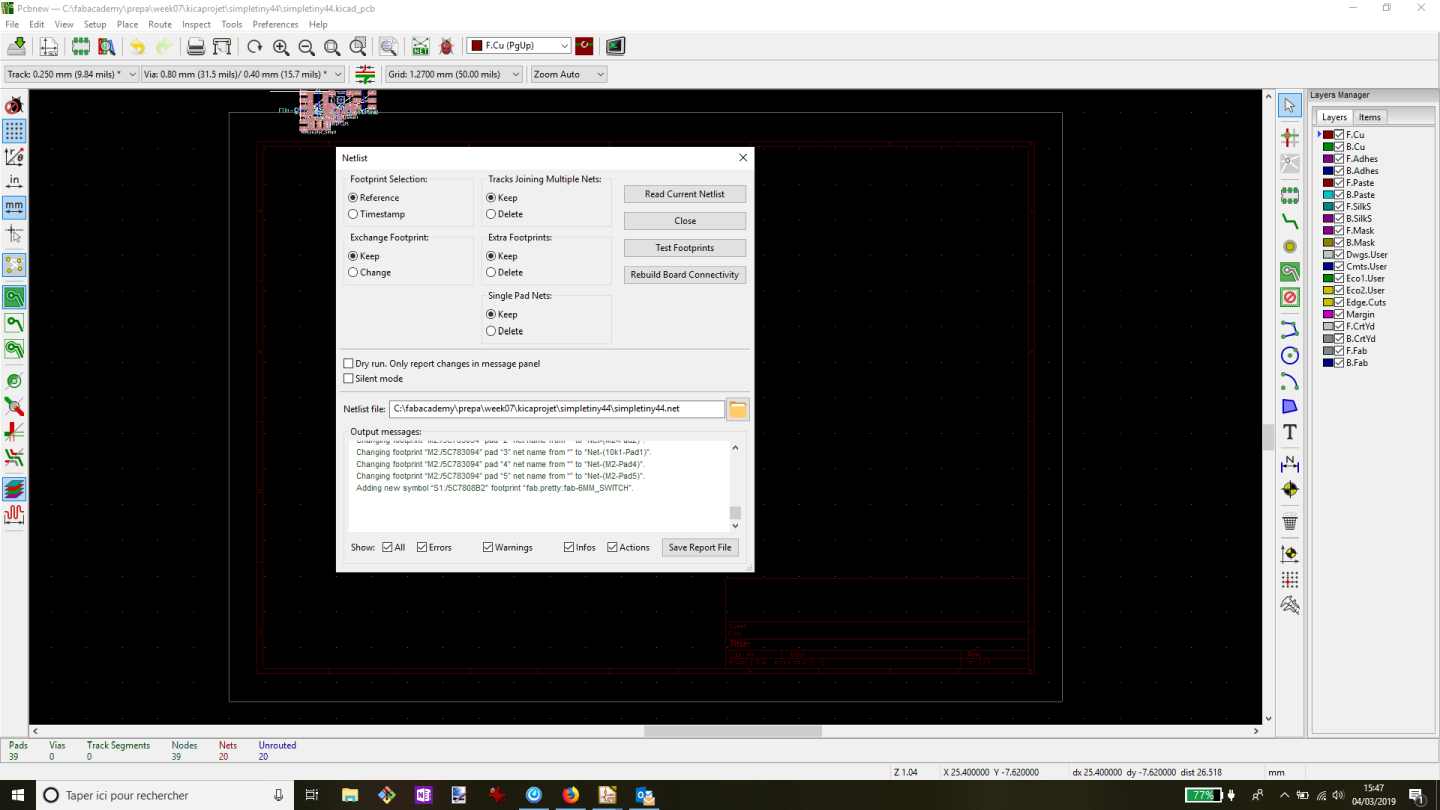The height and width of the screenshot is (810, 1440).
Task: Select the delete items trash tool
Action: coord(1290,522)
